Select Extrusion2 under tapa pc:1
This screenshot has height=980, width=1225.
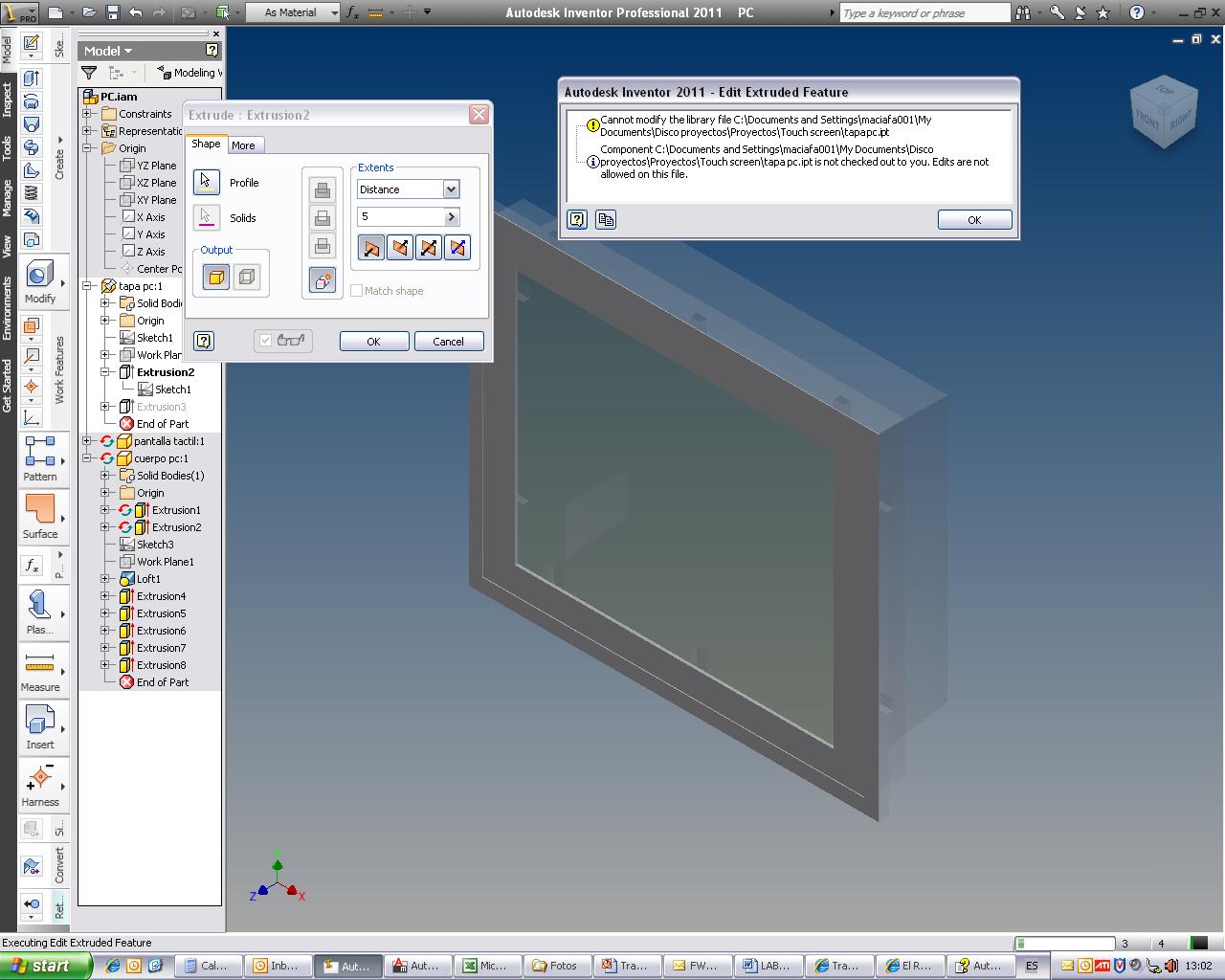[165, 372]
